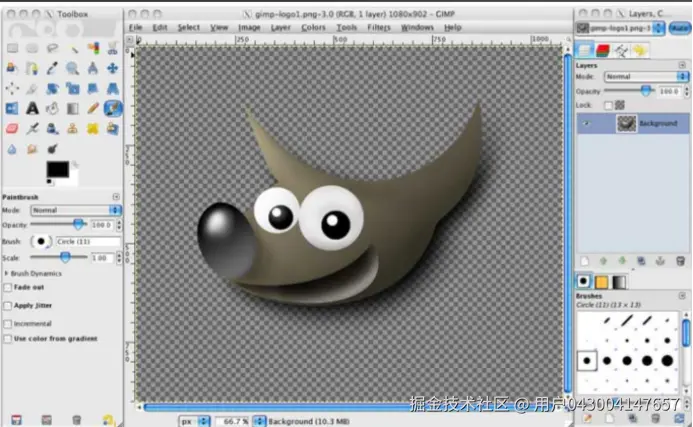Open the Layer menu
The height and width of the screenshot is (427, 693).
281,27
